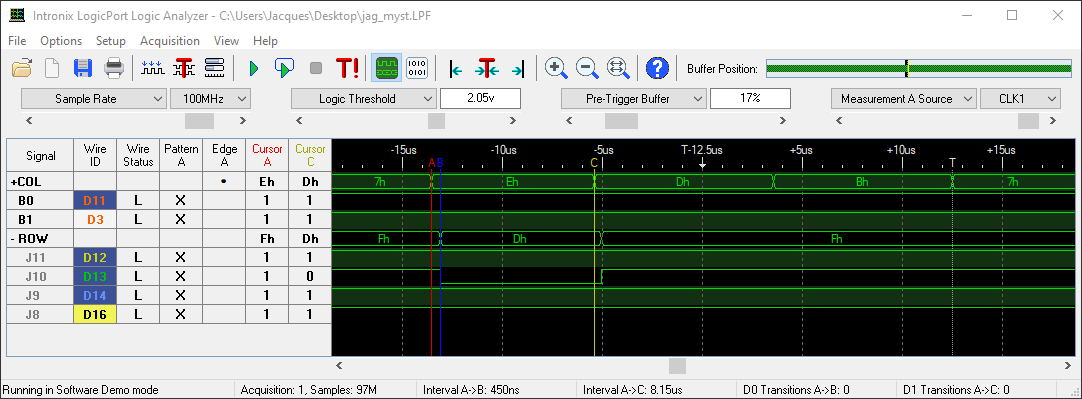Click the gray stop acquisition button
The width and height of the screenshot is (1082, 399).
(316, 68)
